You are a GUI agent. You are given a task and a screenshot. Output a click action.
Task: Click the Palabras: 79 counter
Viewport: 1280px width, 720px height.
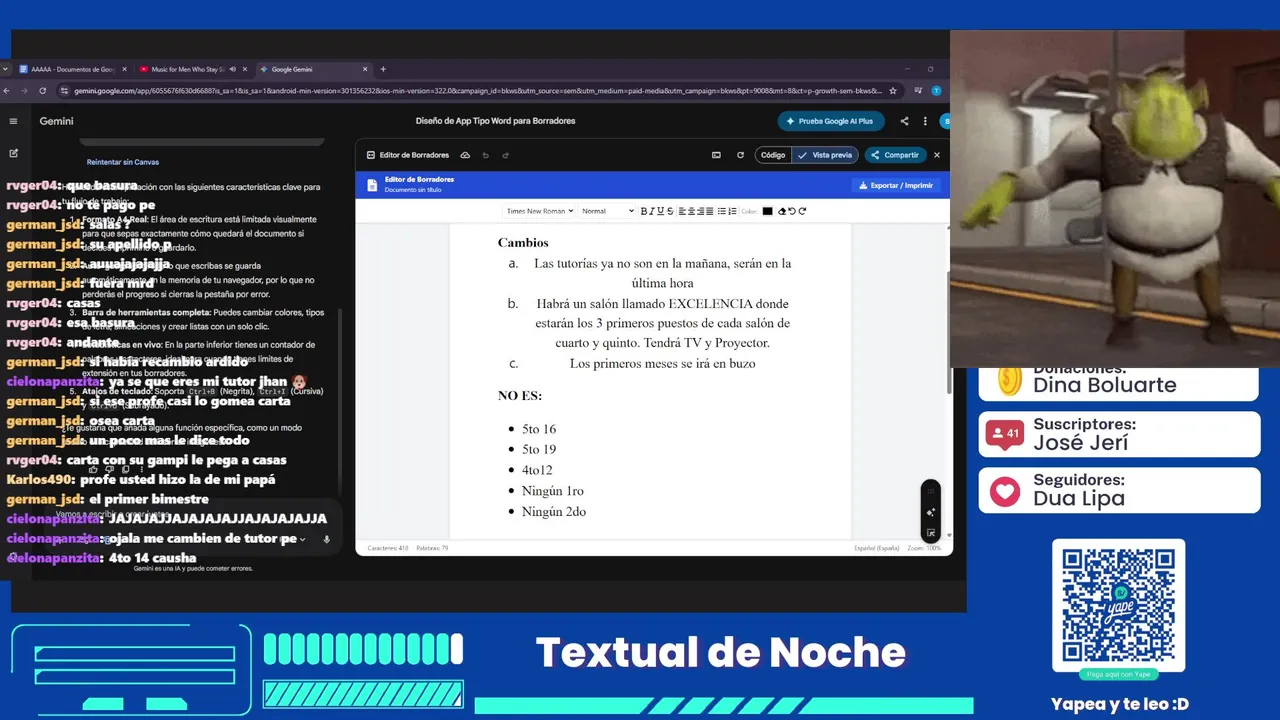pos(431,548)
